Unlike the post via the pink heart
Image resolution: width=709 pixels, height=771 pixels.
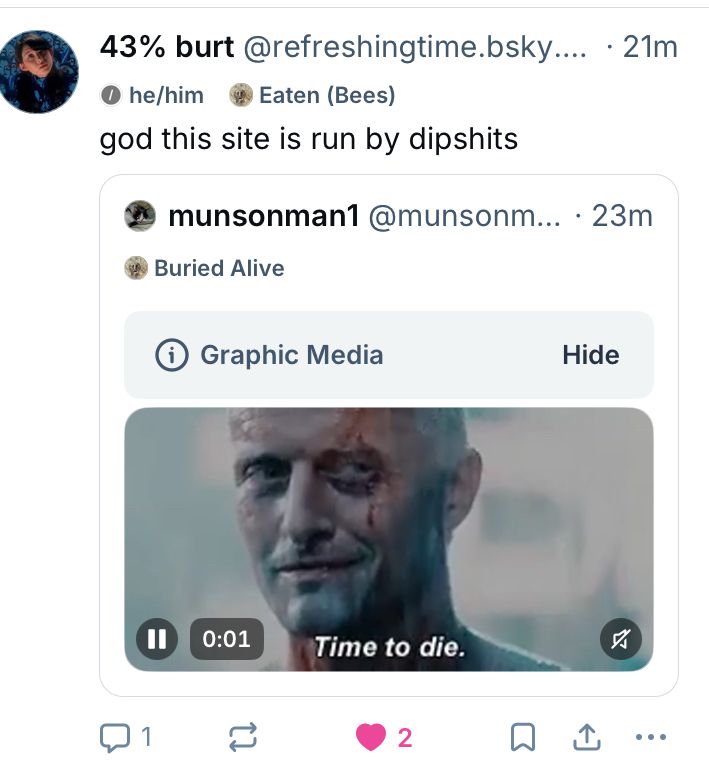coord(370,738)
